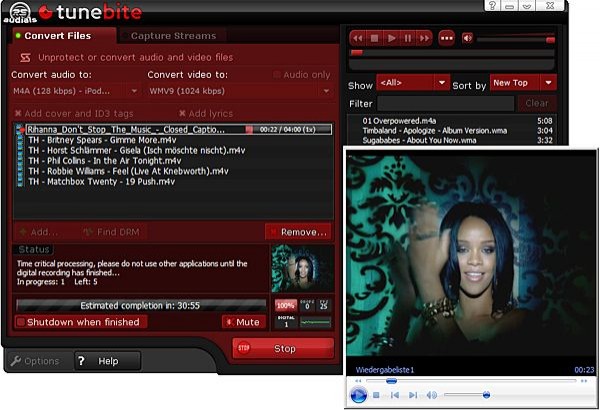Open the help question mark in title bar
Screen dimensions: 600x410
tap(492, 5)
